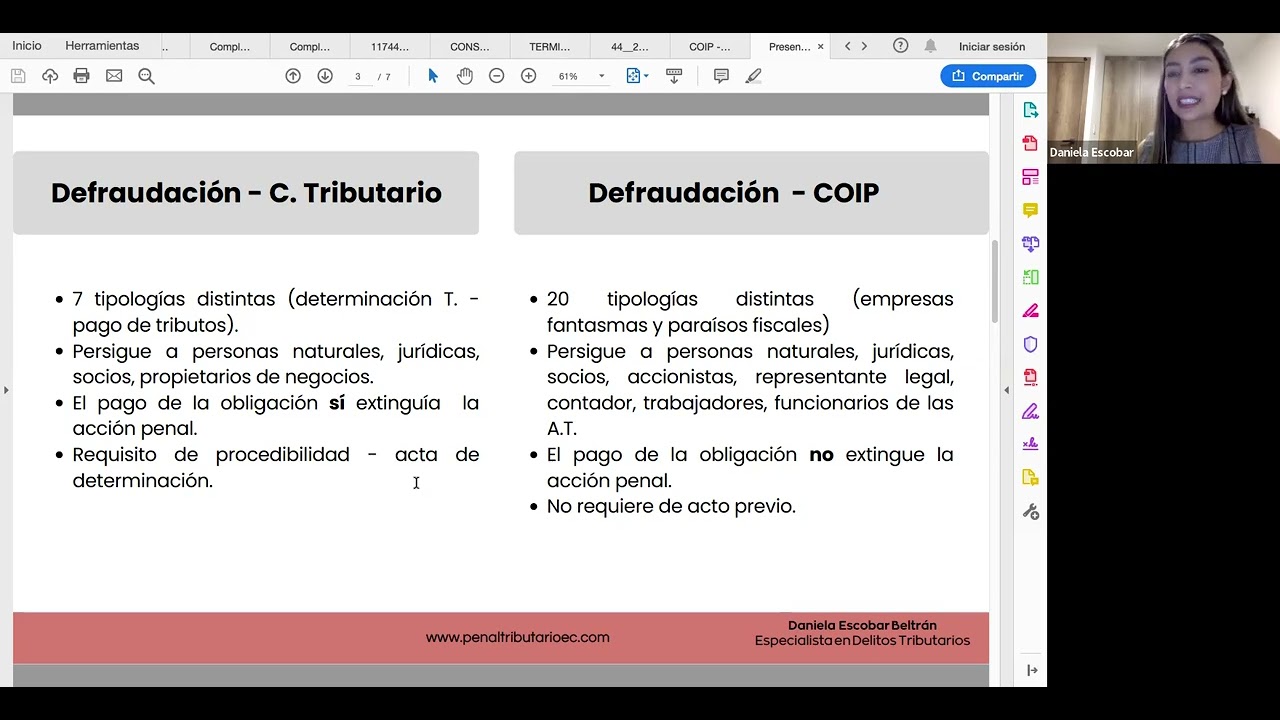Viewport: 1280px width, 720px height.
Task: Open the Protect shield tool in sidebar
Action: tap(1031, 344)
